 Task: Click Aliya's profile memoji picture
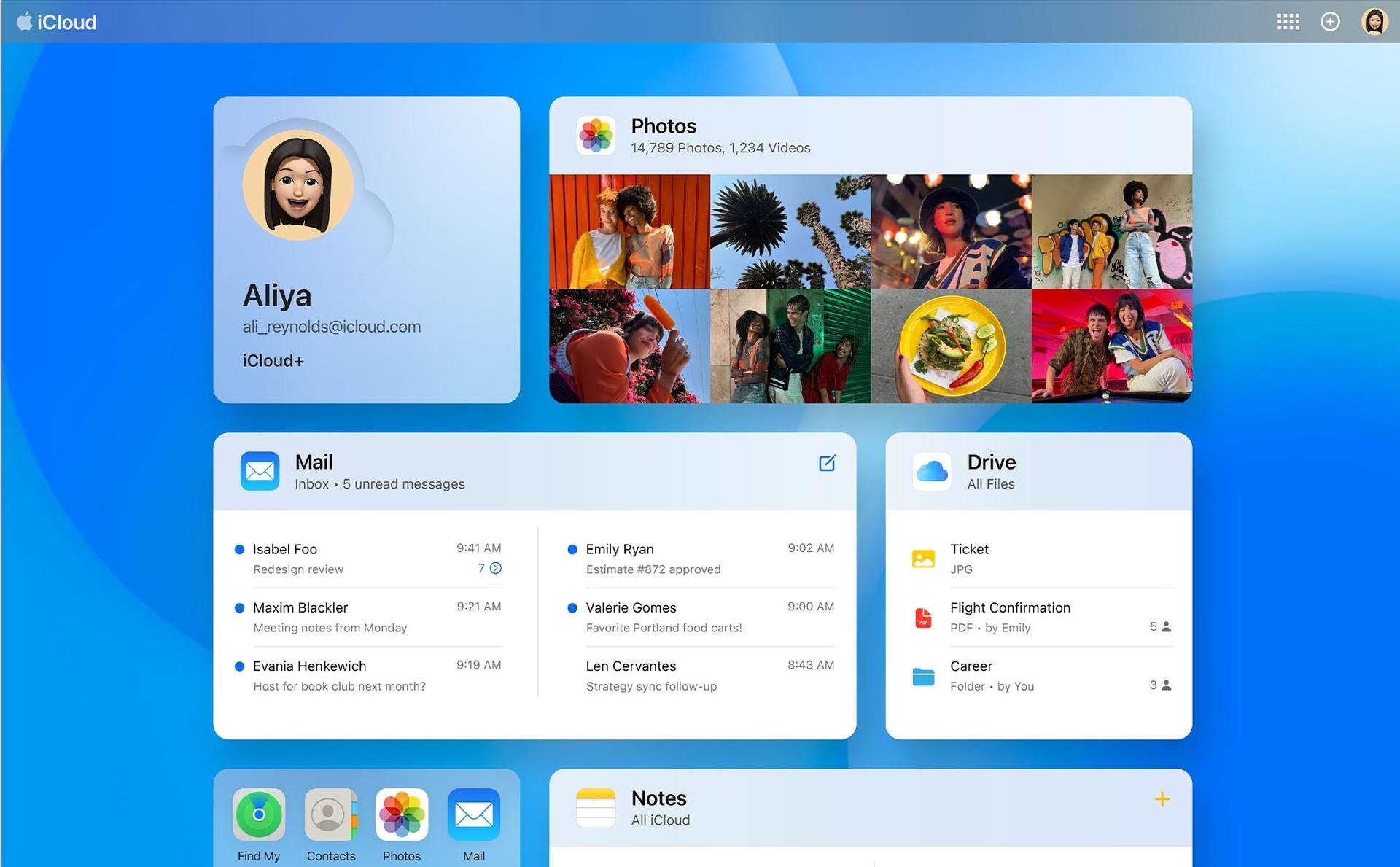[x=298, y=185]
